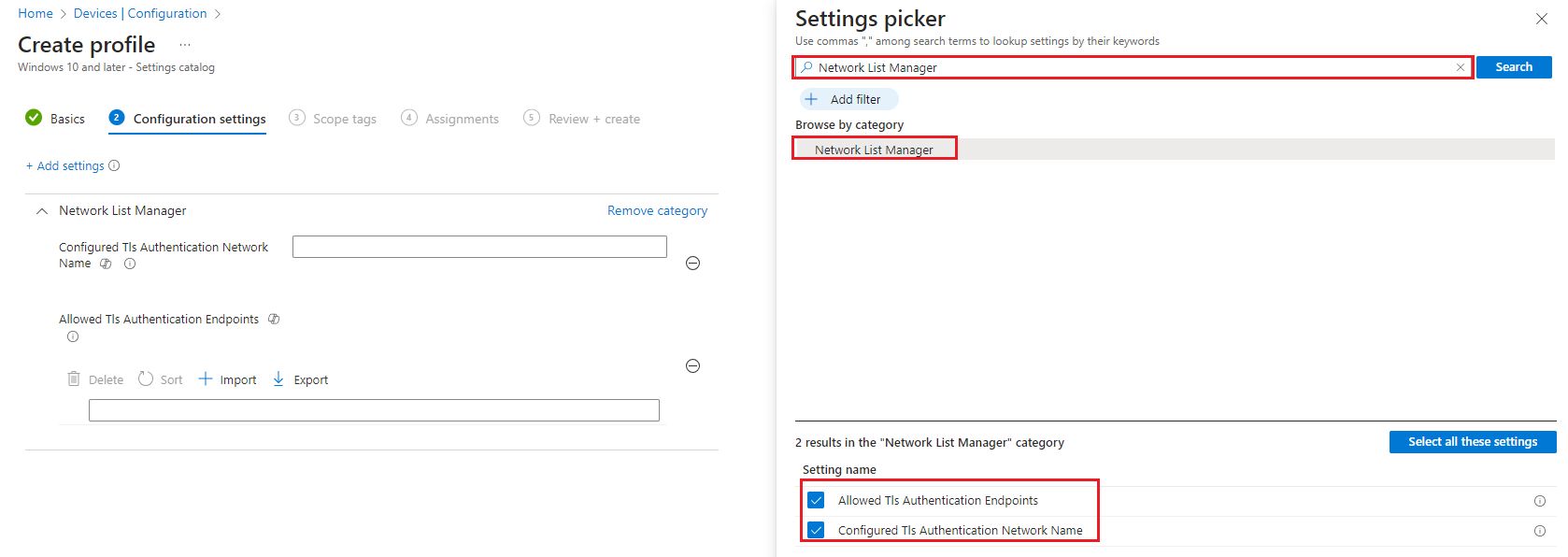The image size is (1568, 557).
Task: Switch to the Scope tags tab
Action: click(x=344, y=118)
